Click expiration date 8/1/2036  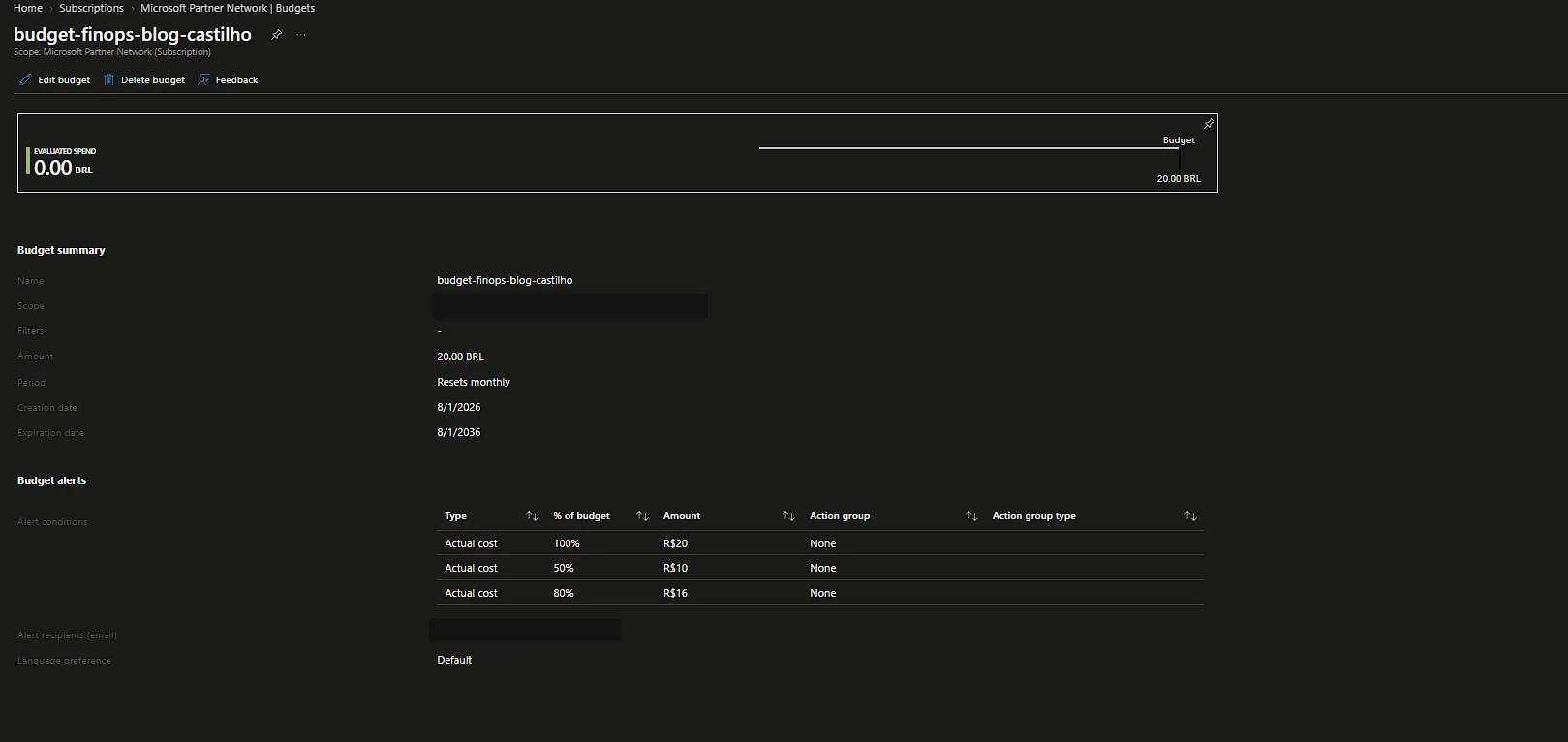click(x=459, y=432)
